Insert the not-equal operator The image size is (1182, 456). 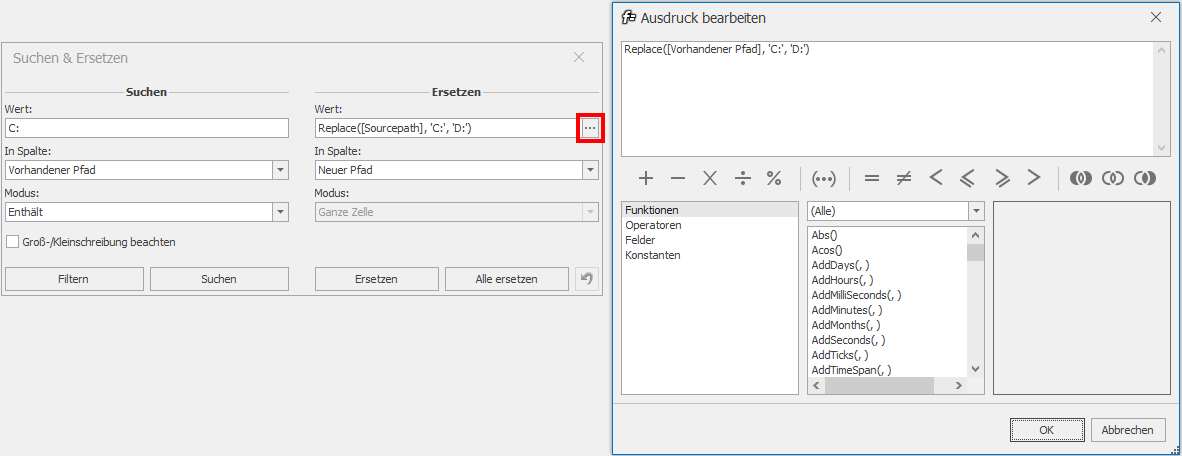pos(903,178)
